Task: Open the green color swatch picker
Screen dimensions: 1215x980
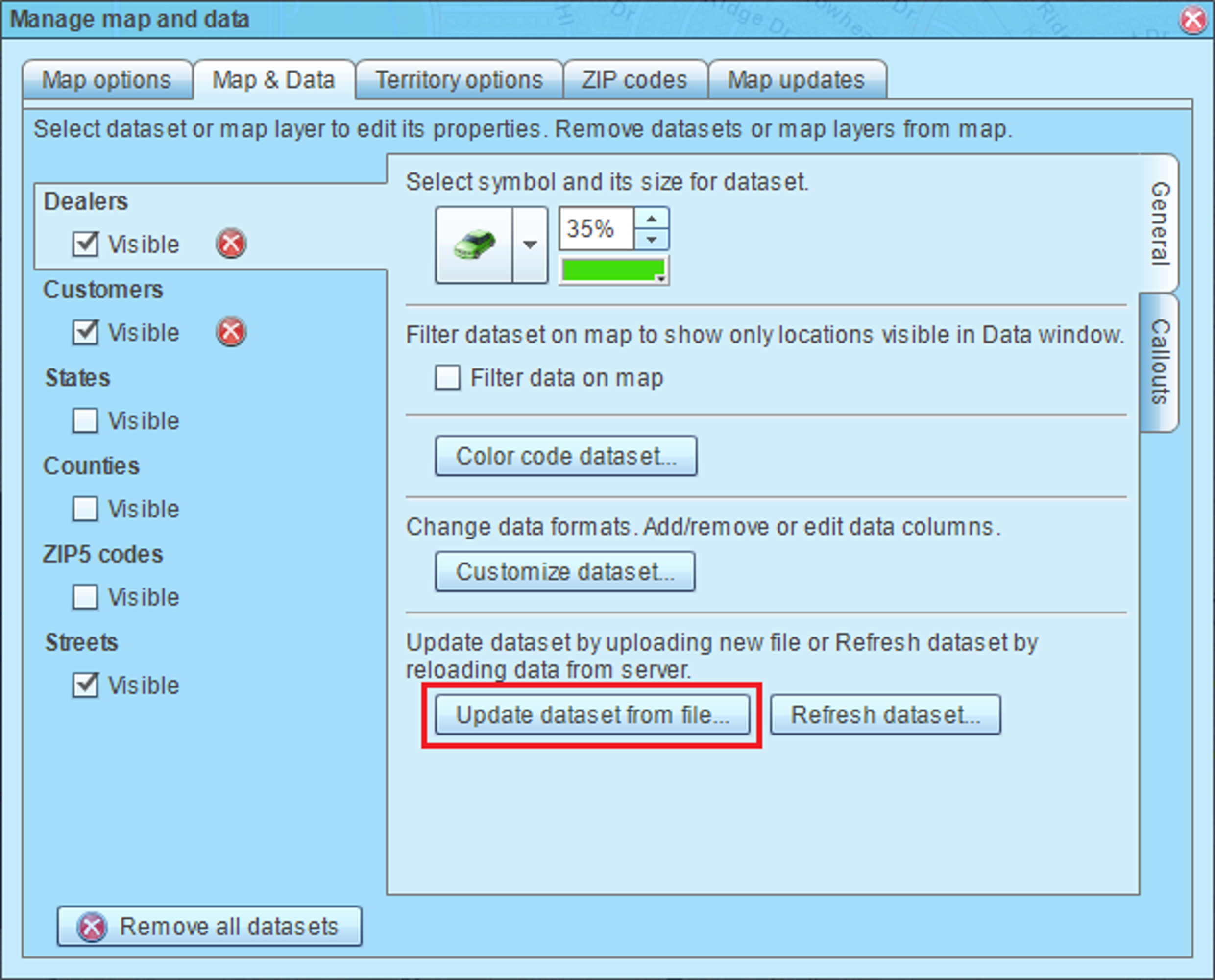Action: click(x=614, y=270)
